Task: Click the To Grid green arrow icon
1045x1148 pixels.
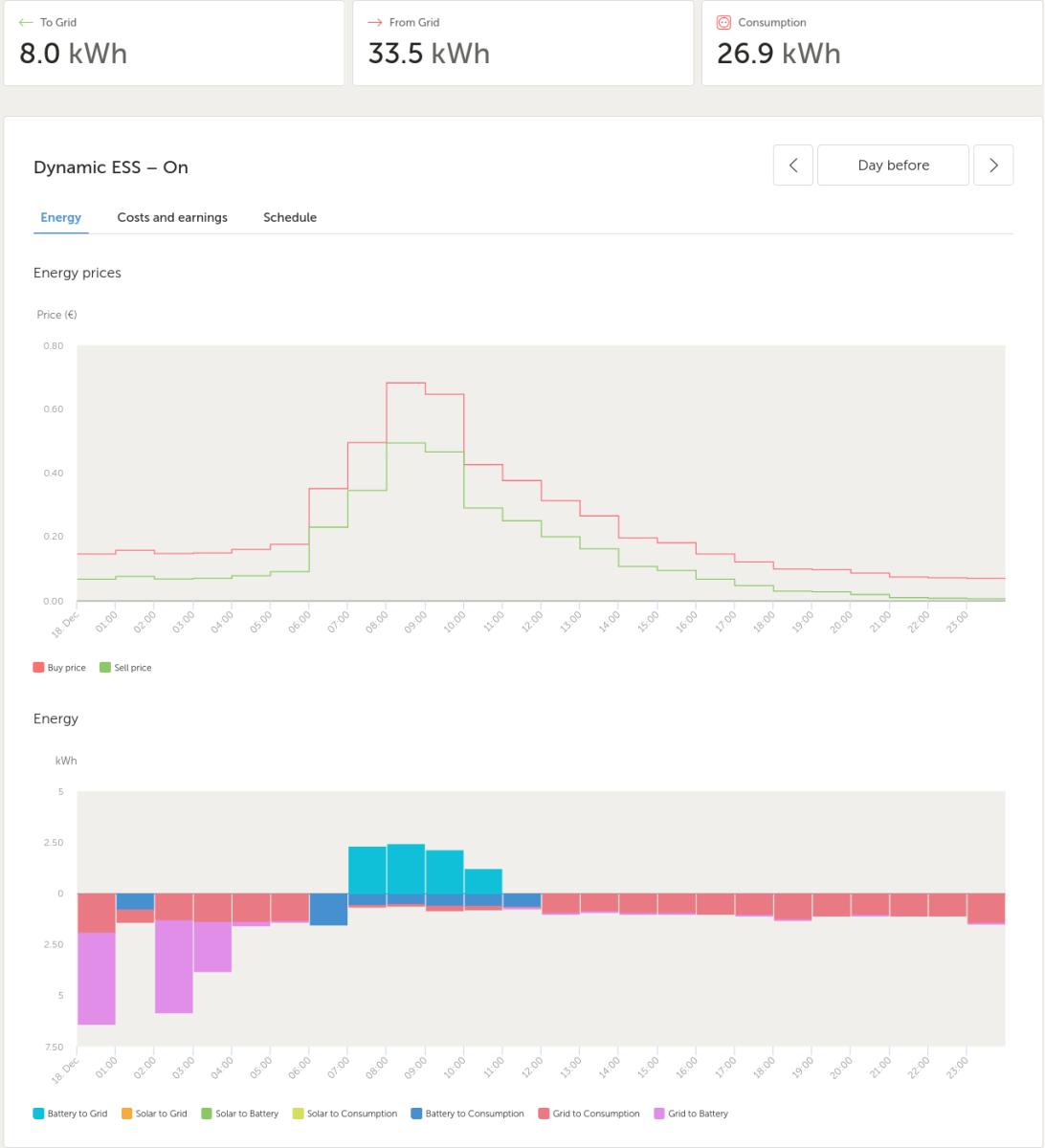Action: pos(26,22)
